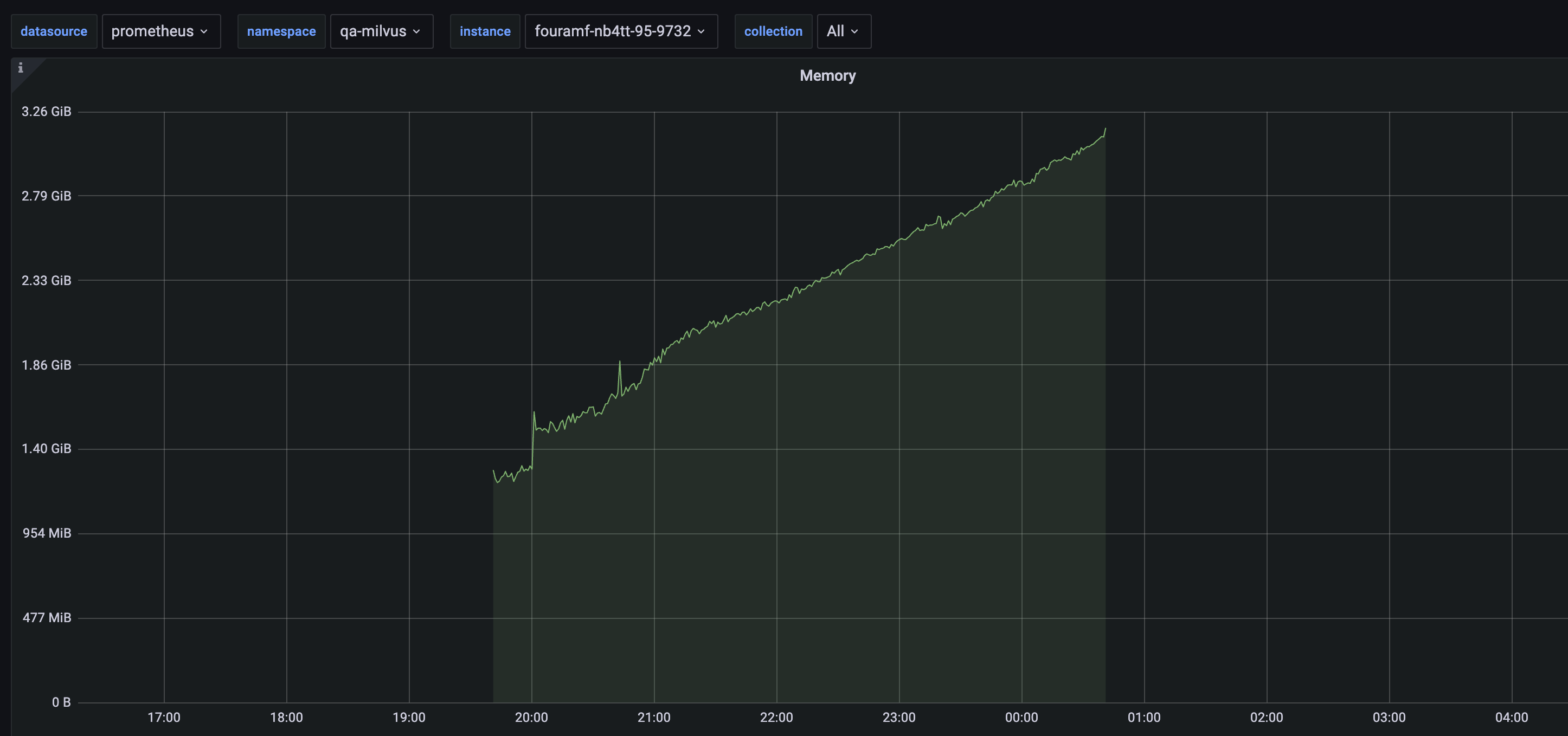
Task: Click the 3.26 GiB axis label
Action: pyautogui.click(x=46, y=111)
